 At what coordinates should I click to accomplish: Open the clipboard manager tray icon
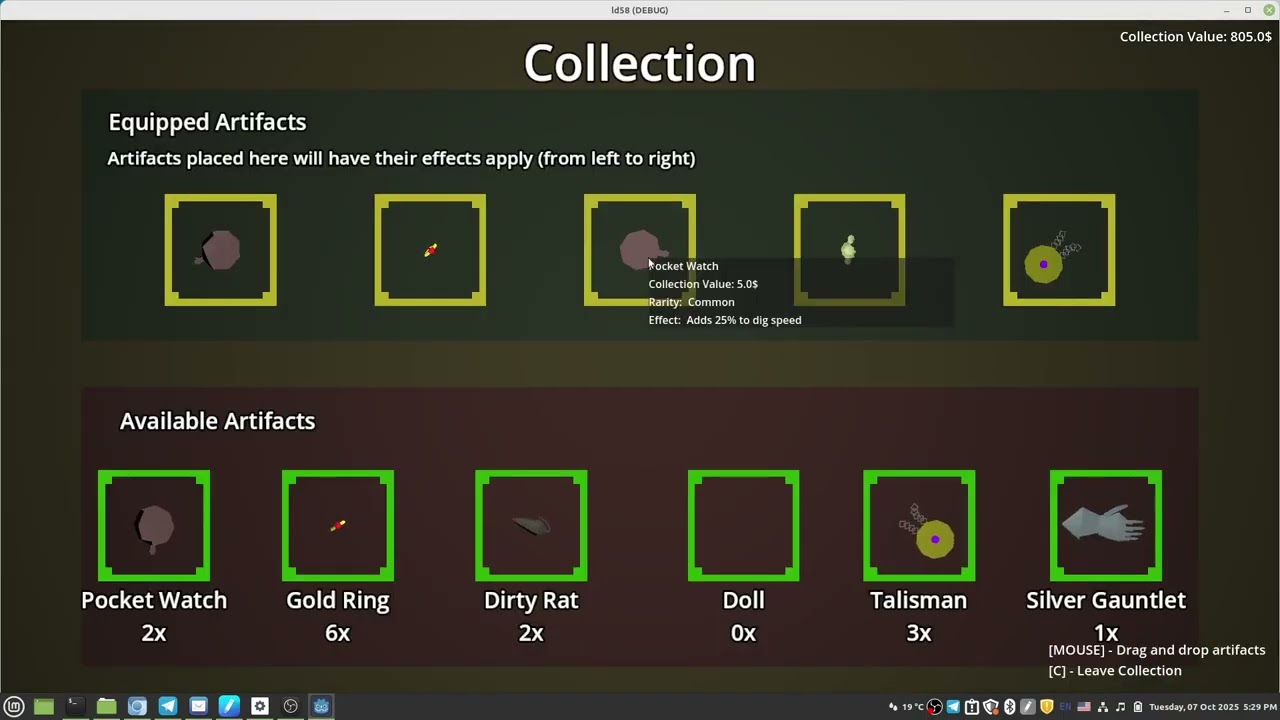[972, 707]
